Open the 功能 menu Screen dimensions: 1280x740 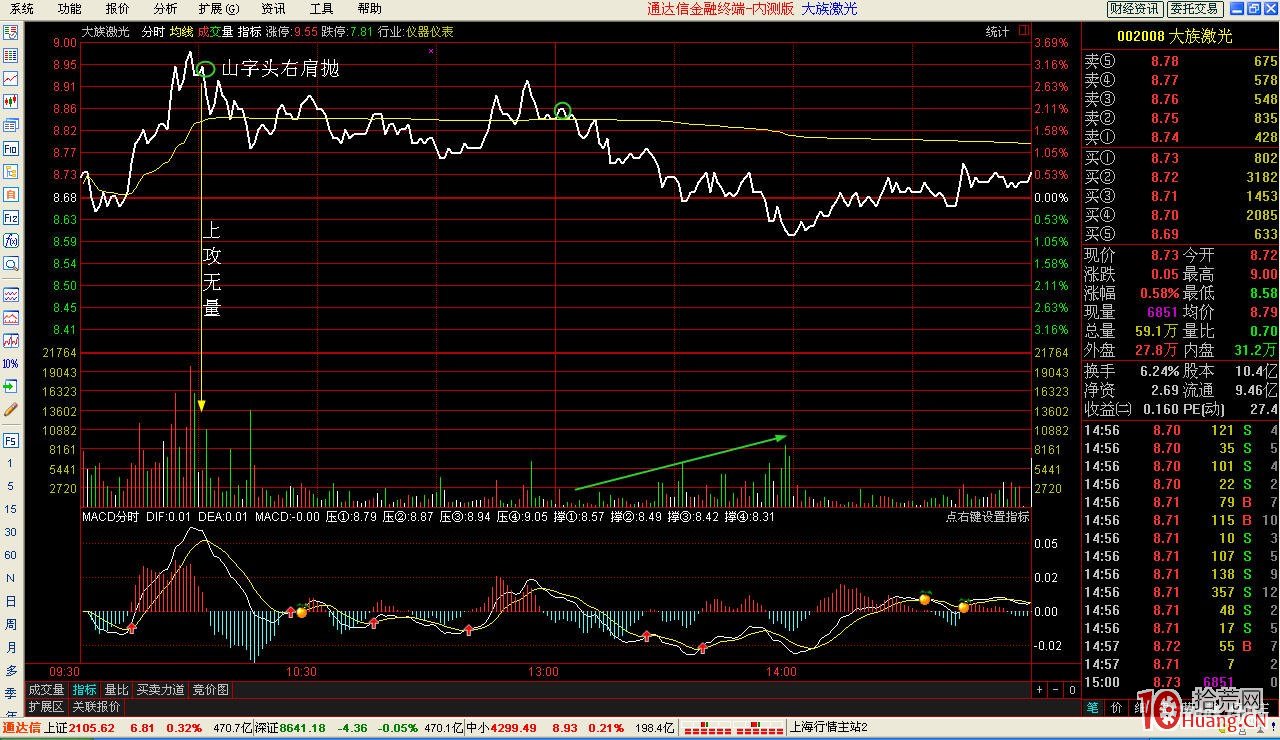[69, 9]
